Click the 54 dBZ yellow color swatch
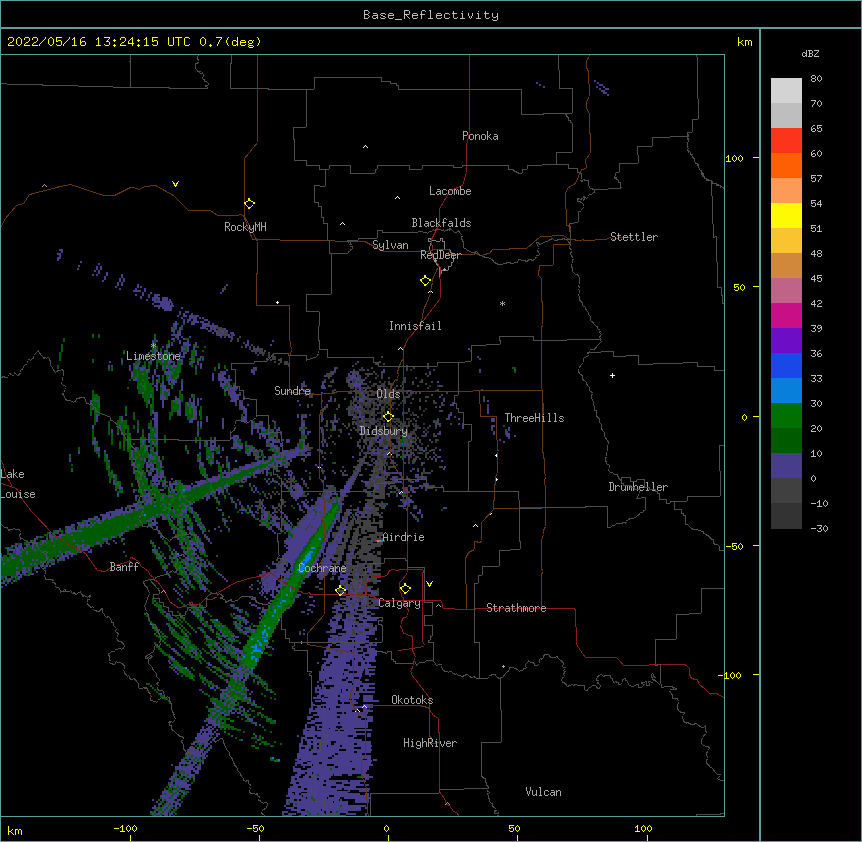 [x=786, y=215]
